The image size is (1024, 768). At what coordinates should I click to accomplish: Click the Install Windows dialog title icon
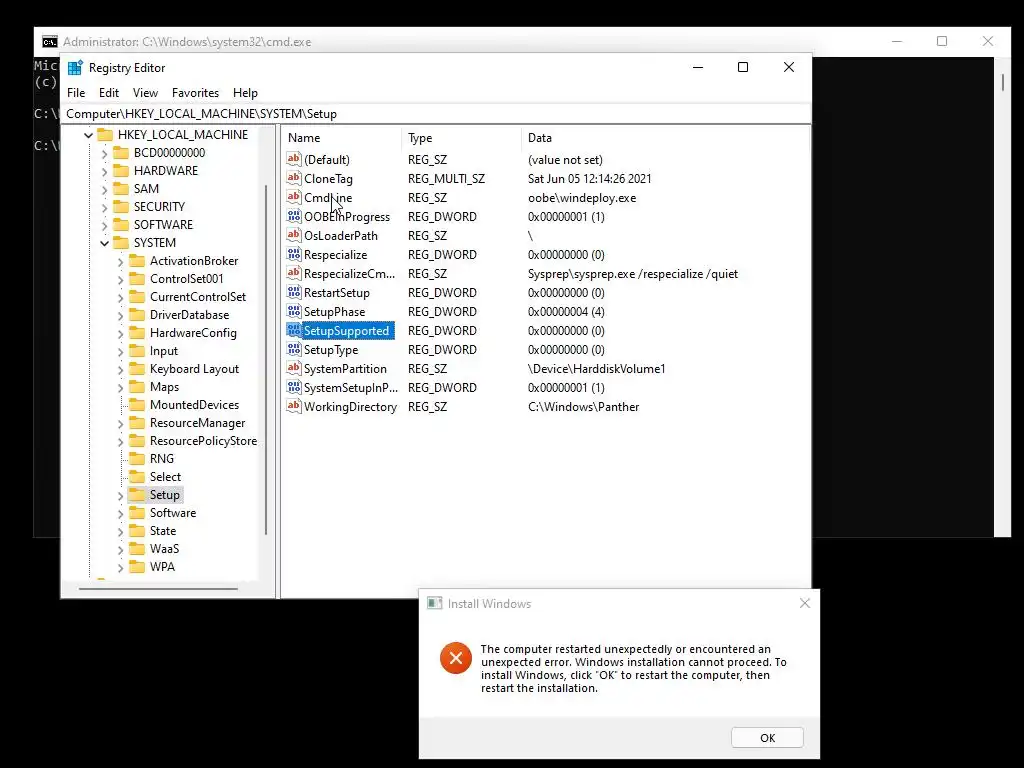(434, 603)
